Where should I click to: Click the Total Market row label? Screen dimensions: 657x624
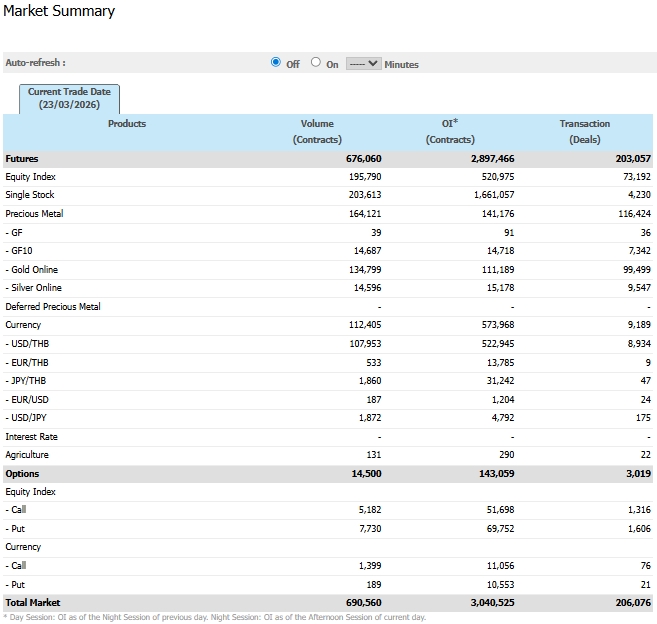[x=33, y=603]
